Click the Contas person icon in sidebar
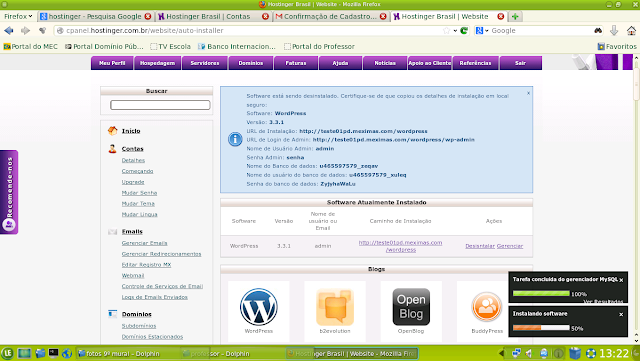 tap(113, 149)
